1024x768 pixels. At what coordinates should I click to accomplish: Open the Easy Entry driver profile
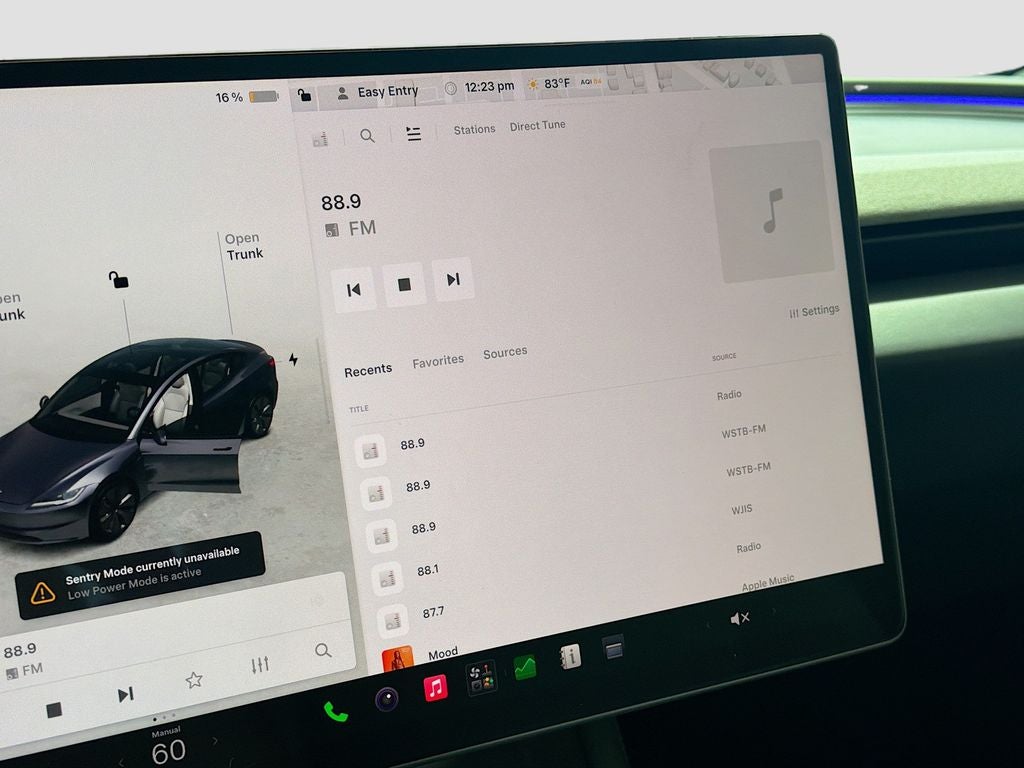tap(378, 92)
